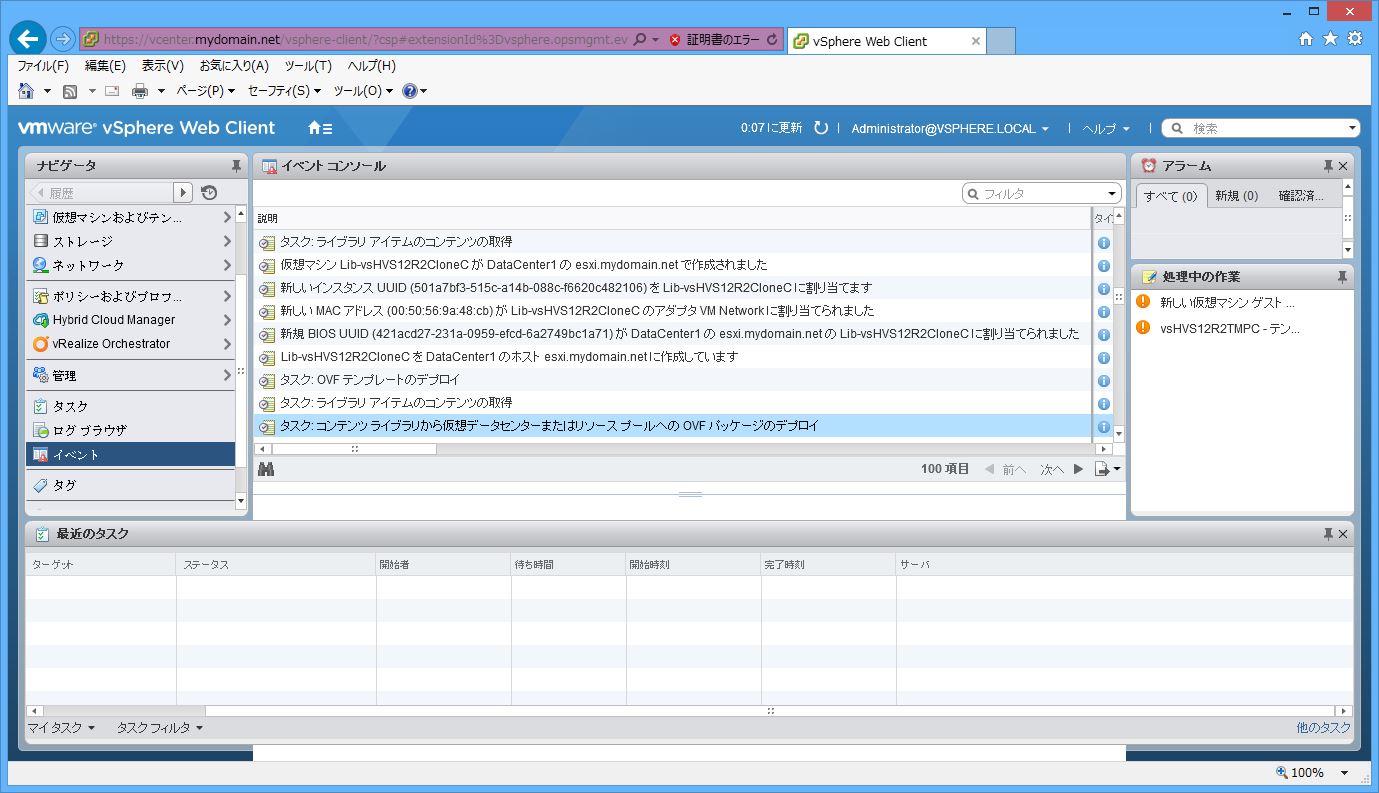
Task: Open the Administrator@VSPHERE.LOCAL user dropdown
Action: 950,129
